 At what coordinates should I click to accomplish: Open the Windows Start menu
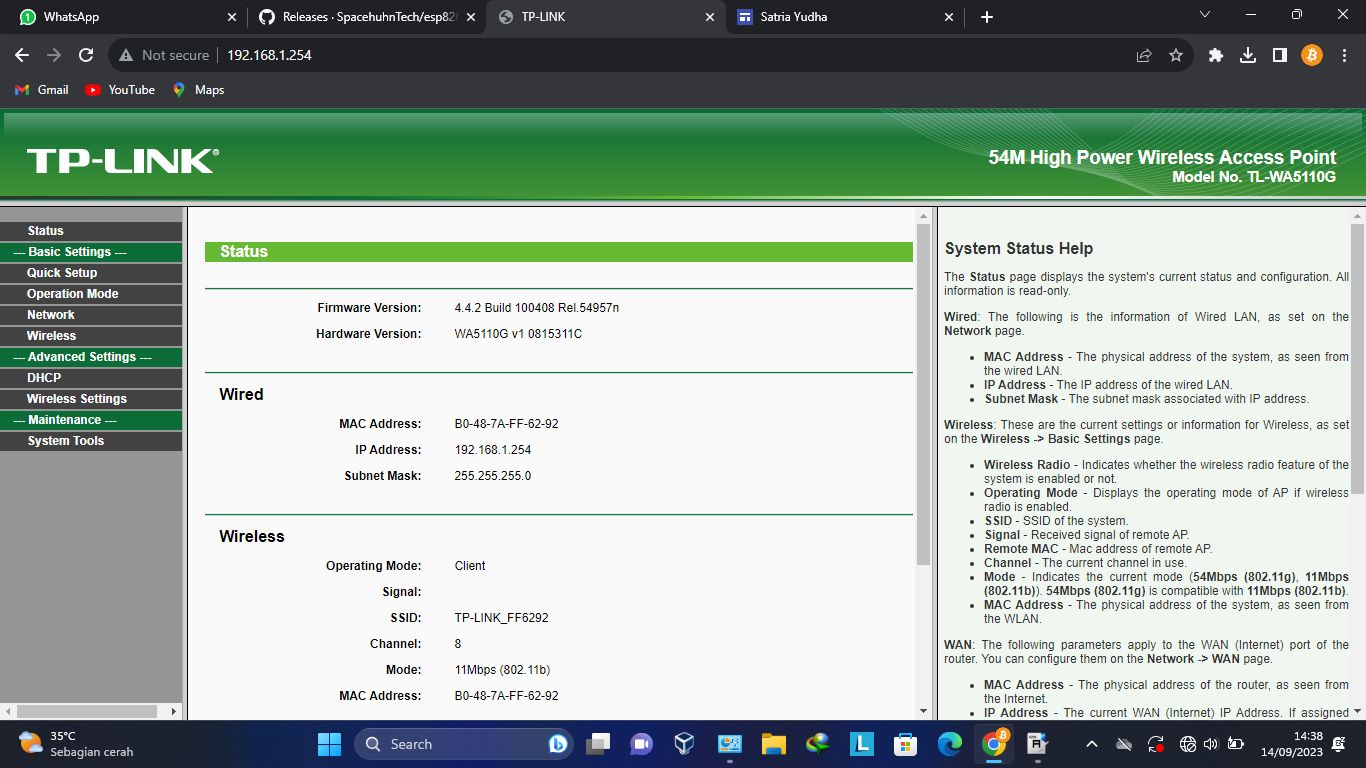pyautogui.click(x=329, y=744)
